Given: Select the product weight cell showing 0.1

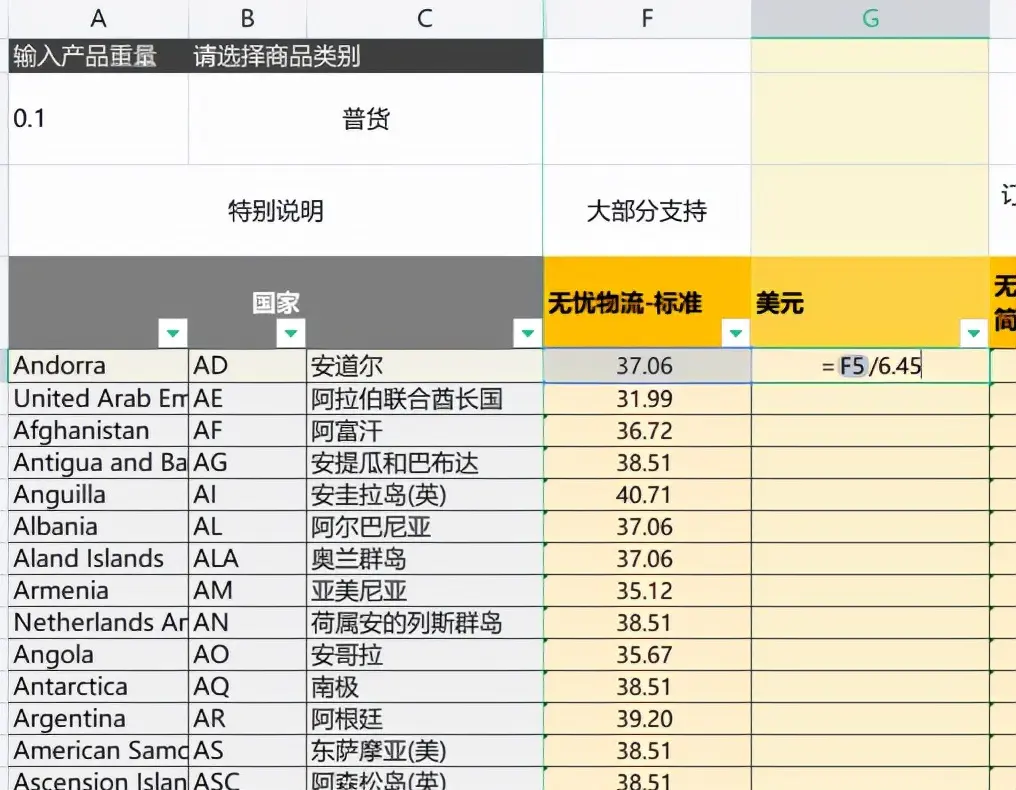Looking at the screenshot, I should pyautogui.click(x=98, y=119).
